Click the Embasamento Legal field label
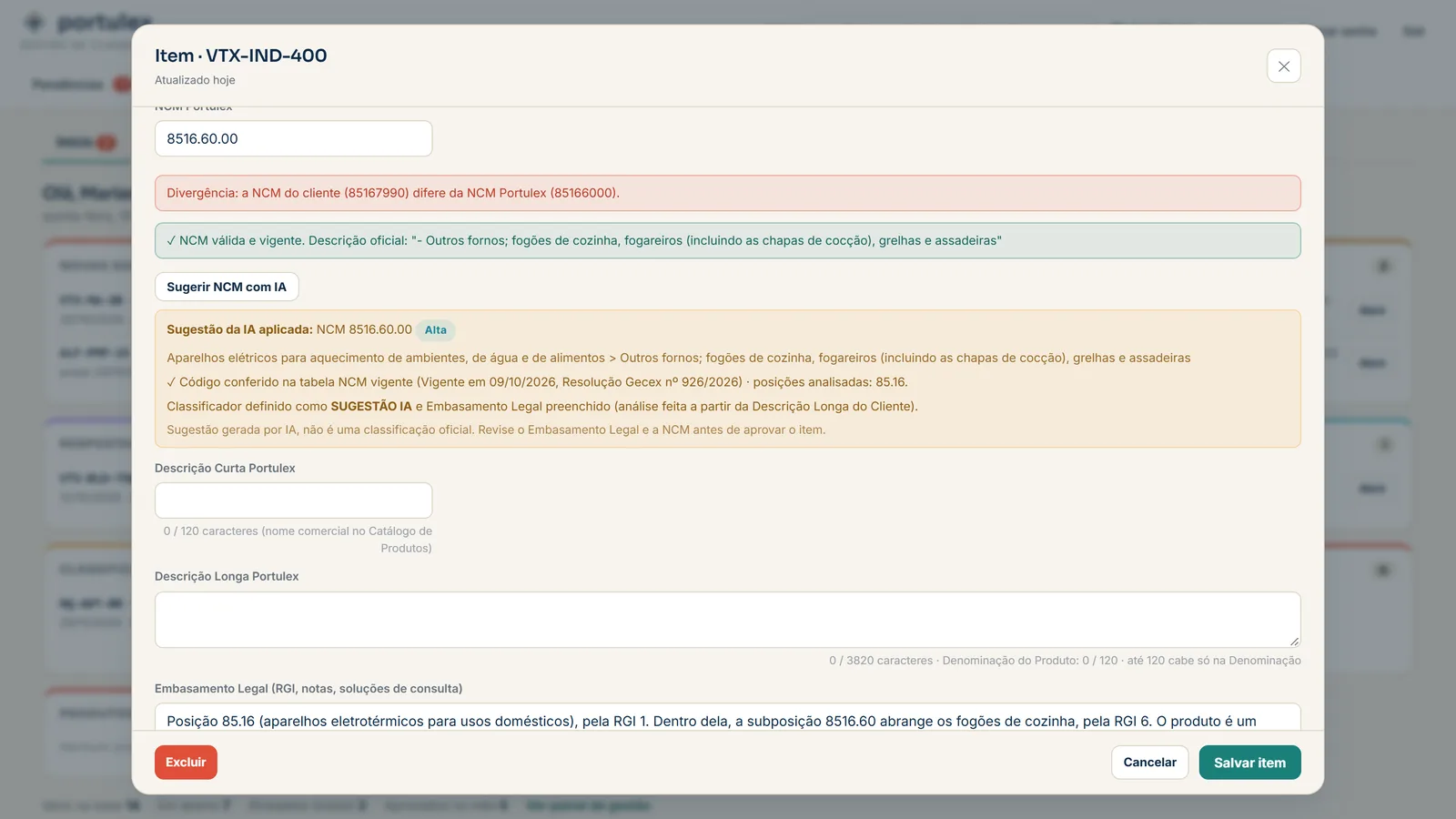 tap(308, 689)
